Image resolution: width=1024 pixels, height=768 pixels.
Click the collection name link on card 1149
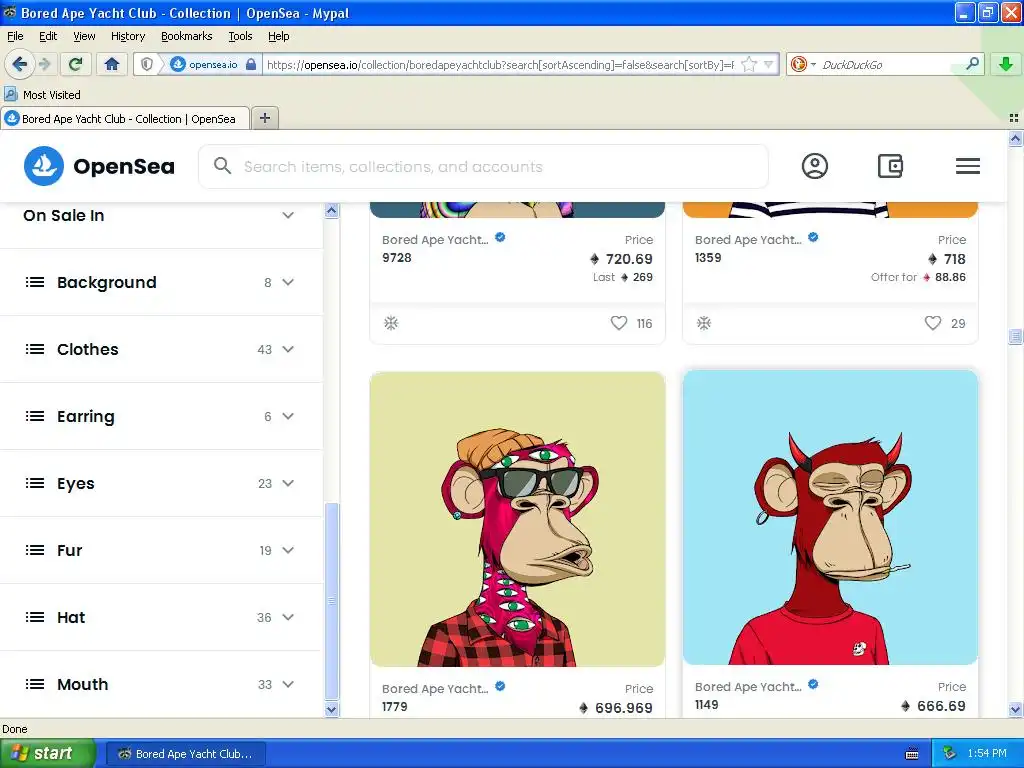coord(748,686)
